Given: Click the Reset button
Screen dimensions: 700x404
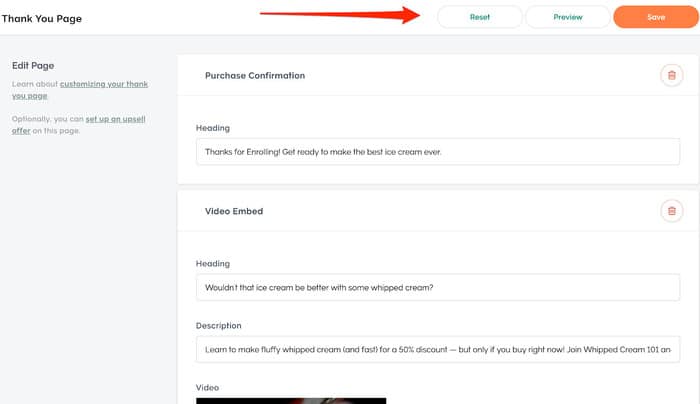Looking at the screenshot, I should [479, 17].
